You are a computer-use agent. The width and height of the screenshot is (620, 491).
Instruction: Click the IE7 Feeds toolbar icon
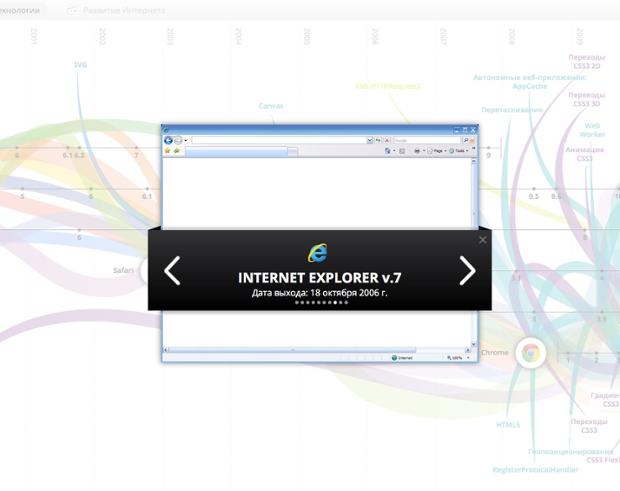pos(402,151)
